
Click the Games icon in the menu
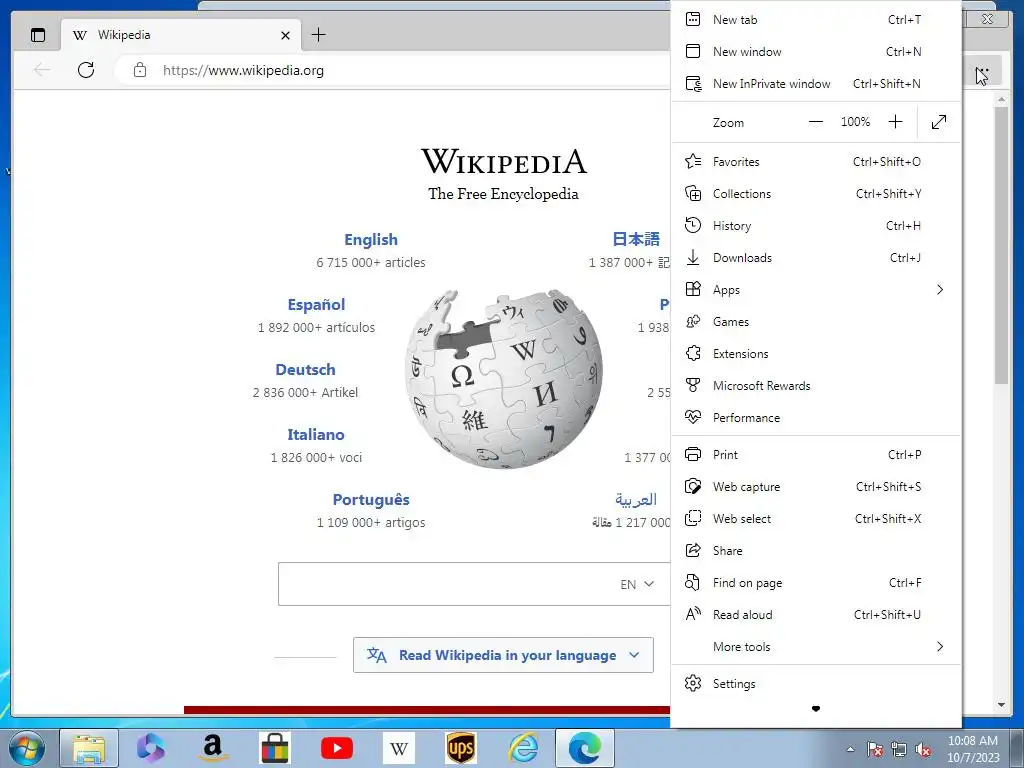coord(693,321)
